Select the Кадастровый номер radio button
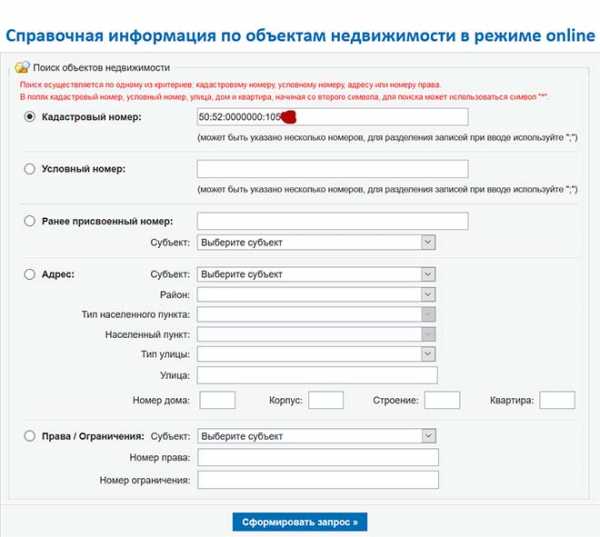The height and width of the screenshot is (537, 600). click(x=29, y=117)
